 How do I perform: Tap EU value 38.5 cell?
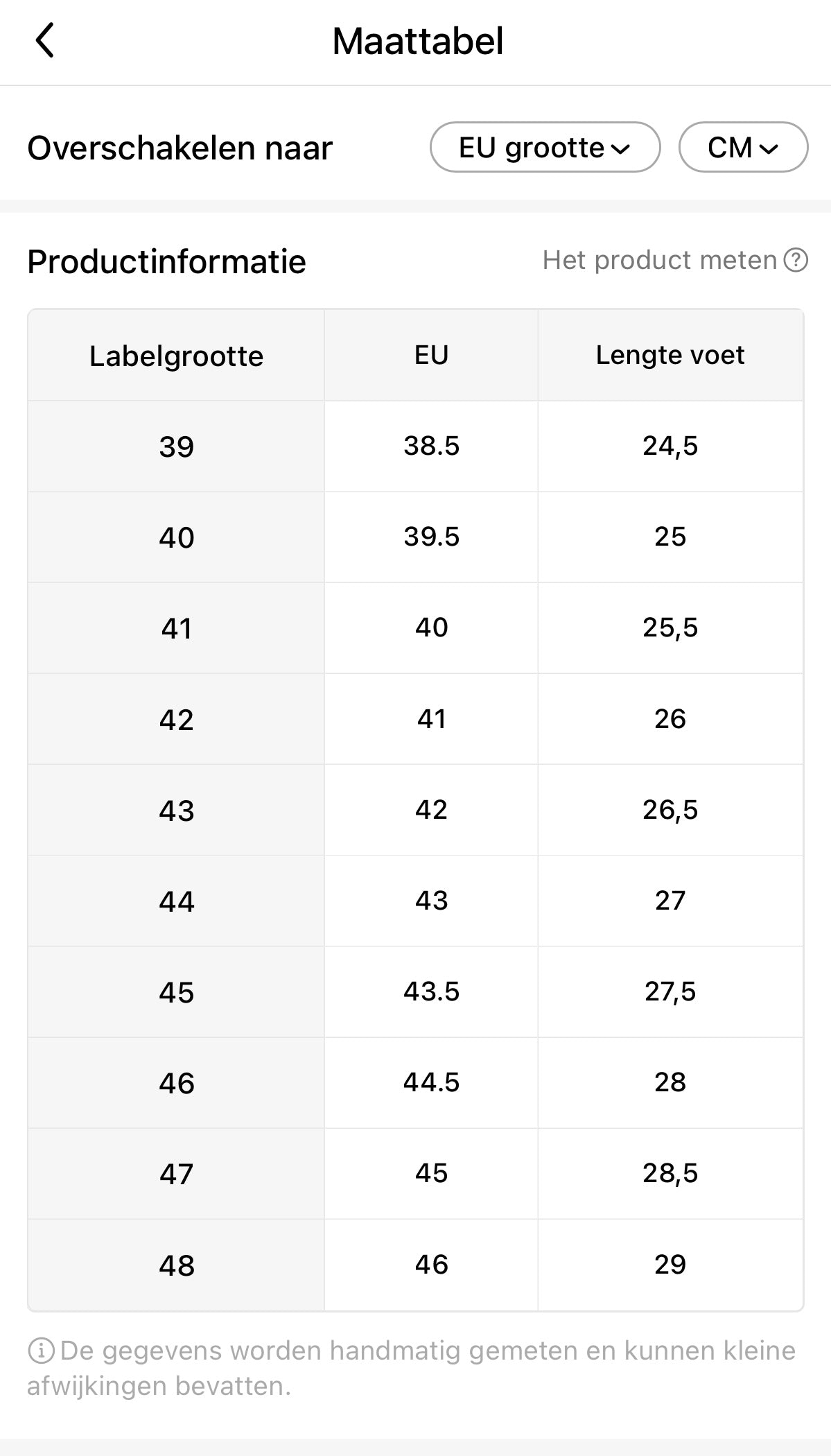point(431,446)
